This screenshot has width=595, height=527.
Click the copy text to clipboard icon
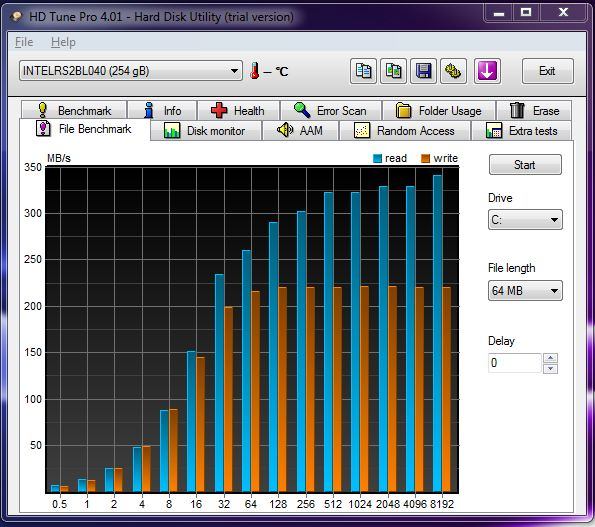363,71
